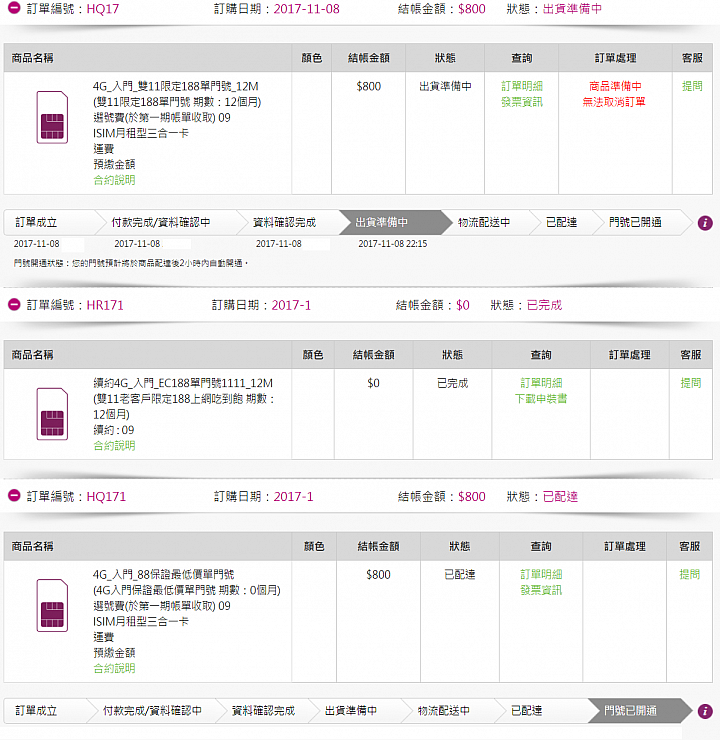Click the highlighted 門號已開通 progress step
This screenshot has height=740, width=720.
pos(632,711)
